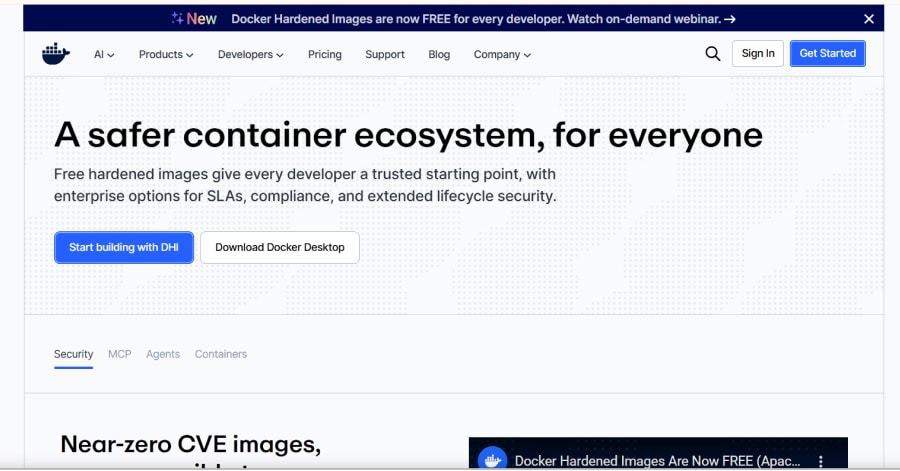This screenshot has width=900, height=471.
Task: Expand the Products dropdown menu
Action: (166, 55)
